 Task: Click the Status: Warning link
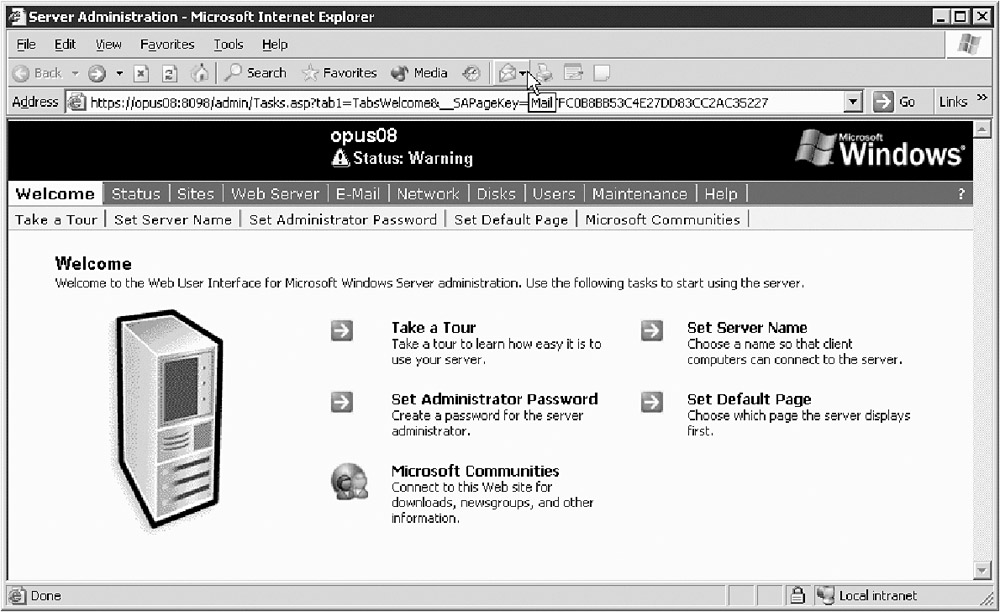[x=412, y=158]
